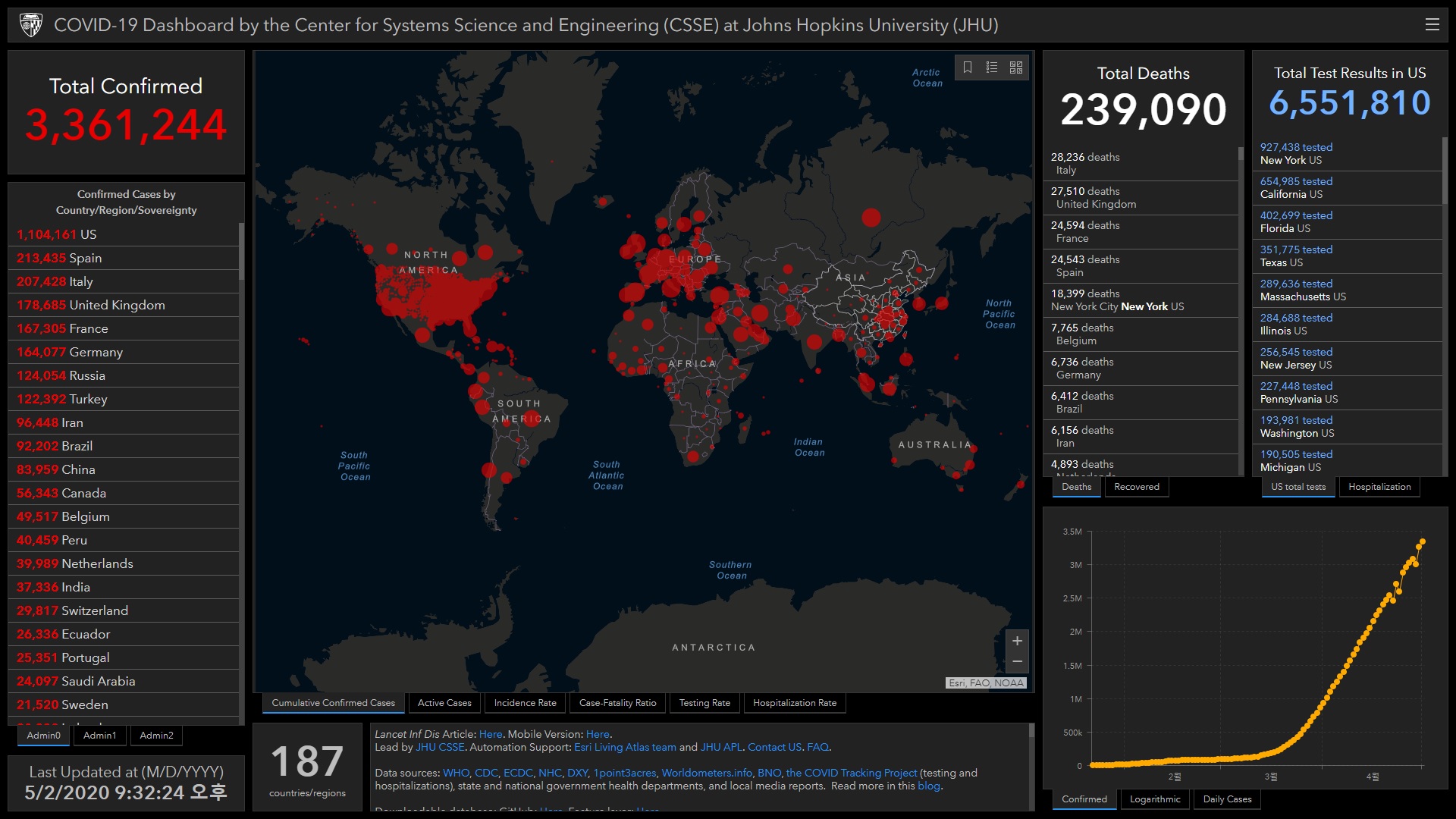Select the Admin0 tab
Image resolution: width=1456 pixels, height=819 pixels.
tap(44, 736)
